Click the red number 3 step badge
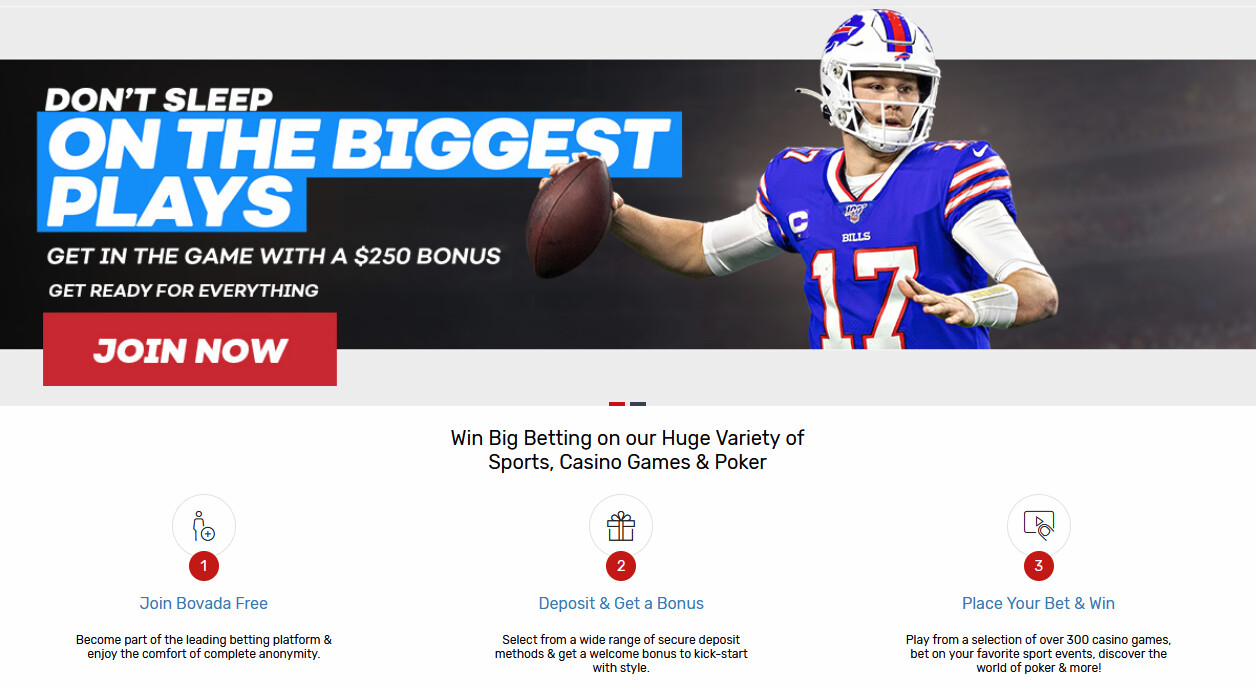This screenshot has width=1256, height=686. (1039, 566)
